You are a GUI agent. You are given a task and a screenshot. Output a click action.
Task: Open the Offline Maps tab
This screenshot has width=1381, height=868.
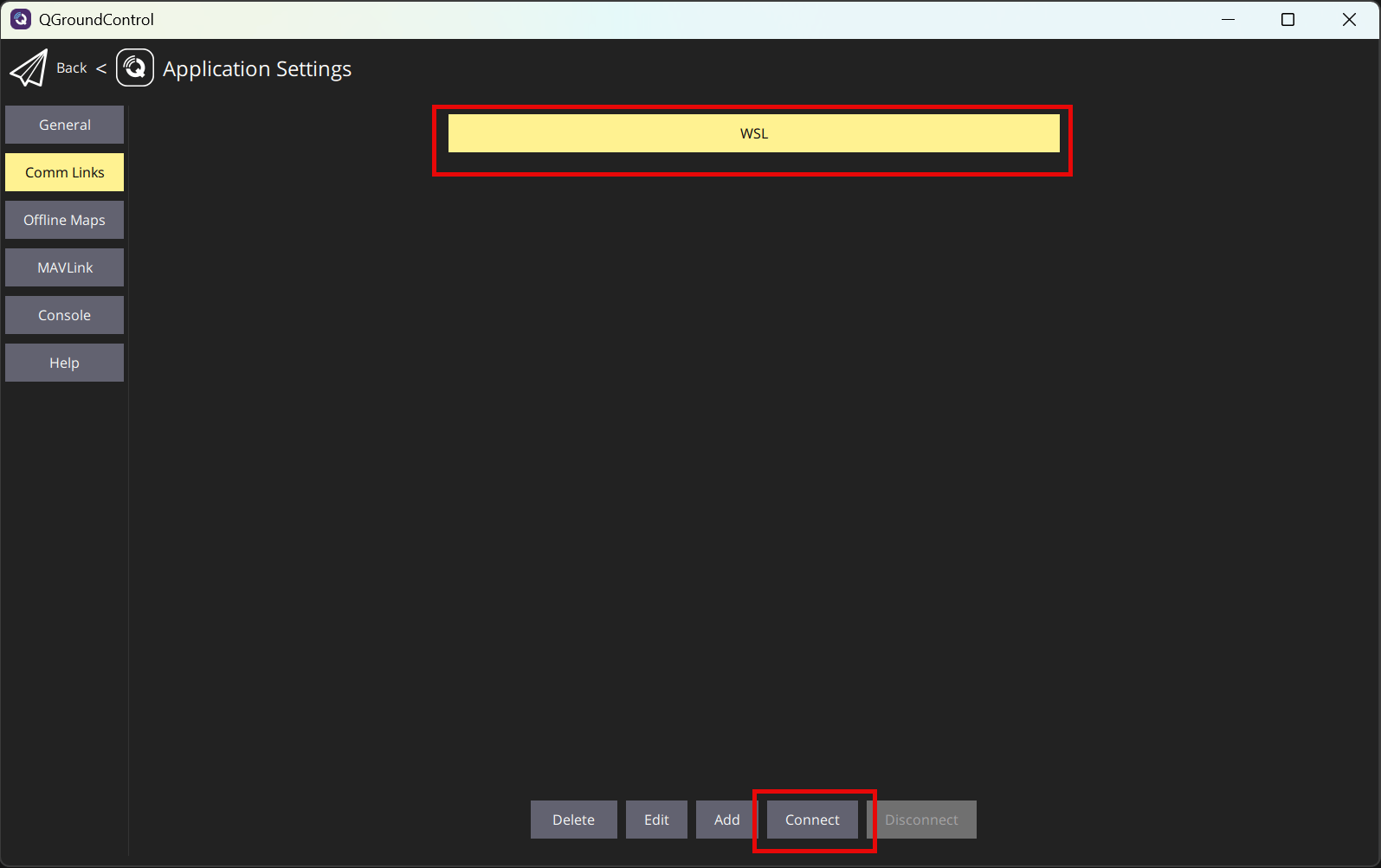pyautogui.click(x=65, y=220)
